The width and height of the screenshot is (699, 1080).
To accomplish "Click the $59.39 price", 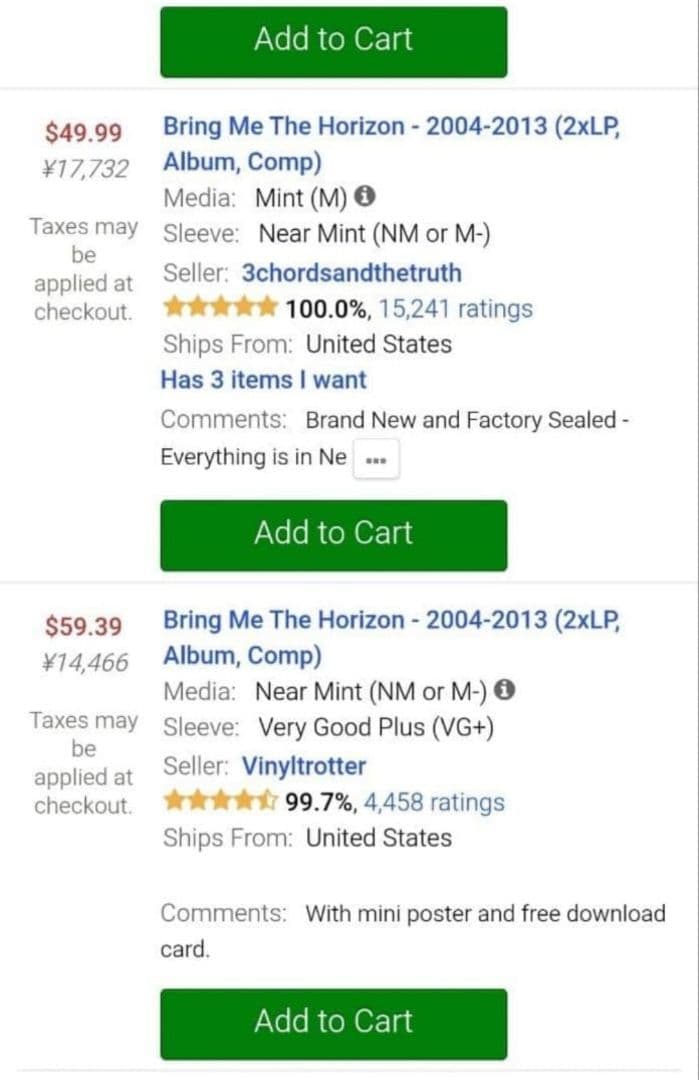I will [x=84, y=627].
